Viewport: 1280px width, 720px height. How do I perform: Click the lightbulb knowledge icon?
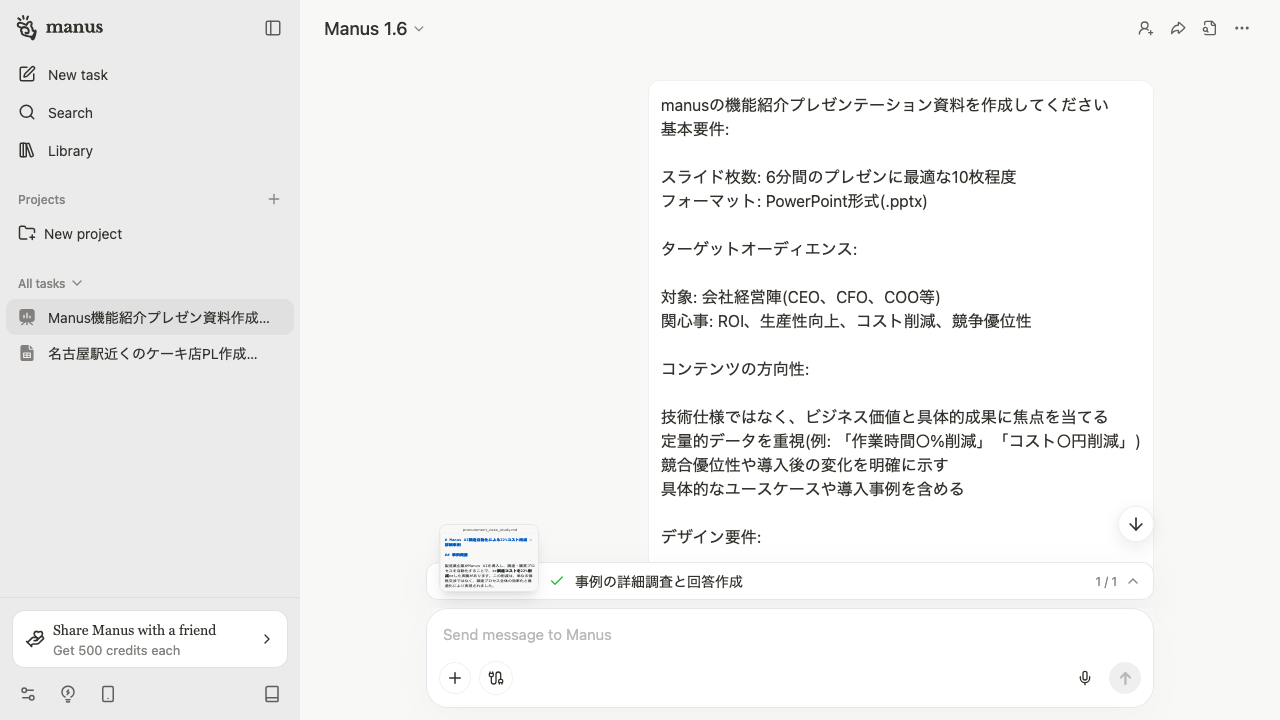(68, 694)
